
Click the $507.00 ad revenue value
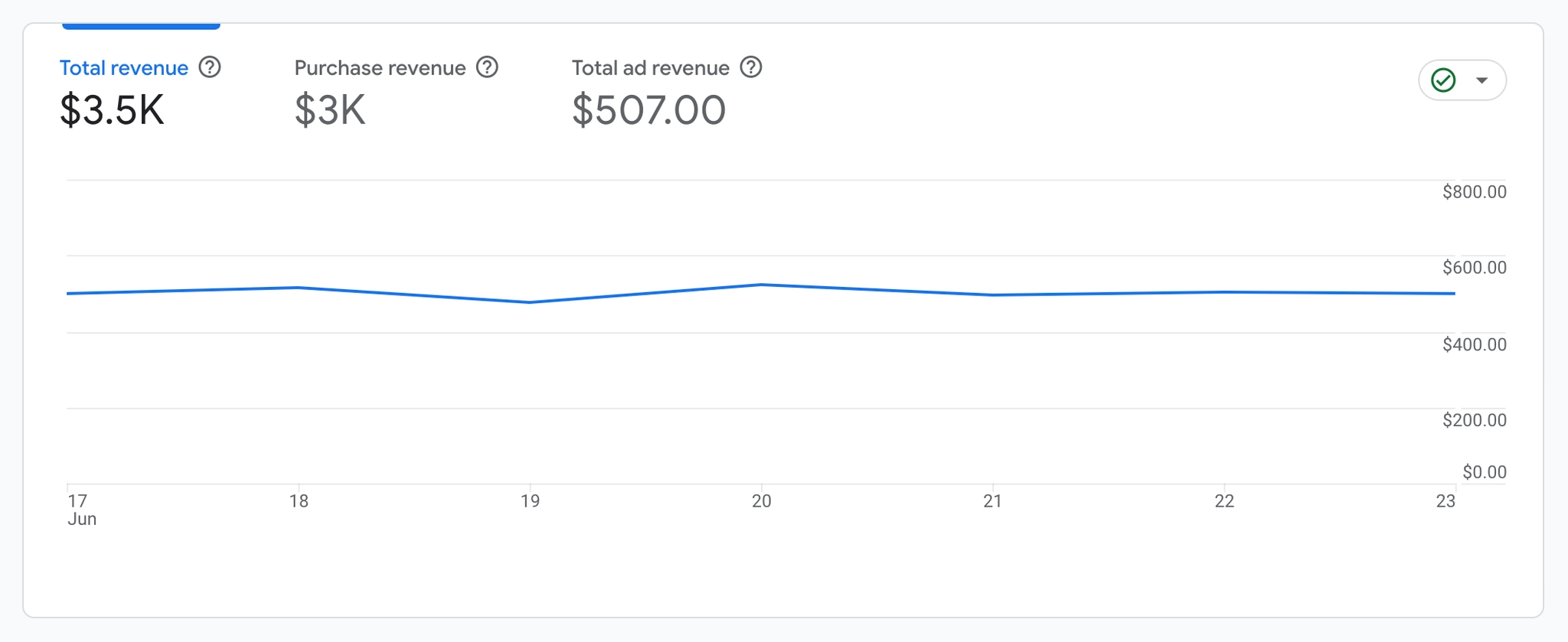point(648,110)
